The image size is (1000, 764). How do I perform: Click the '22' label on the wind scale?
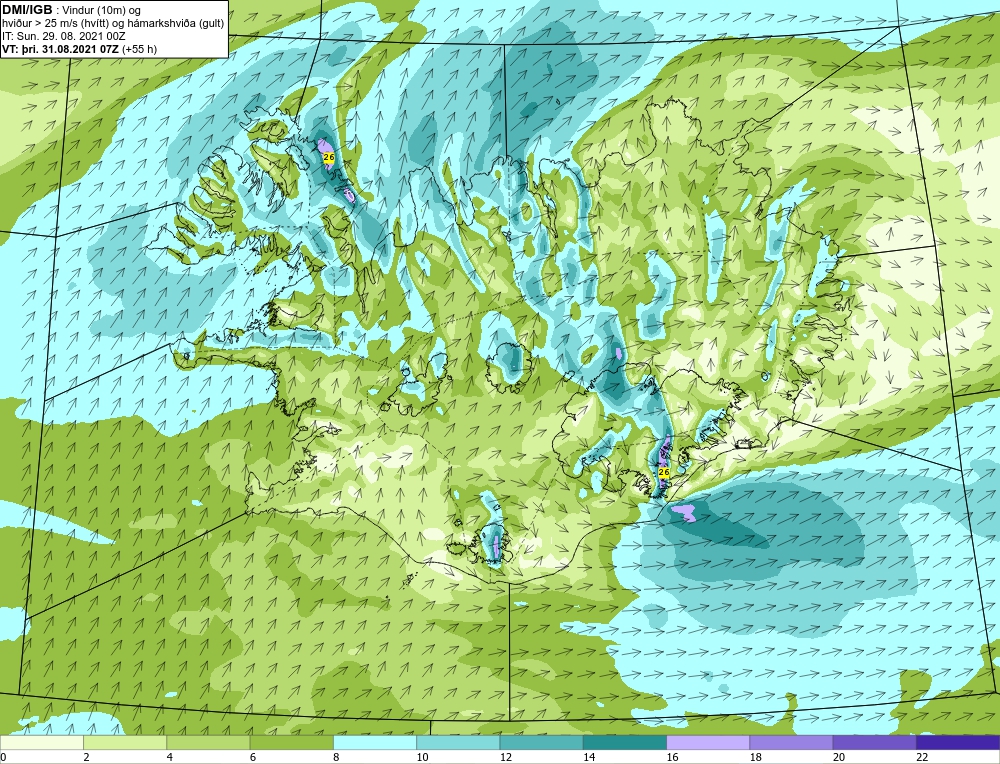click(x=922, y=757)
